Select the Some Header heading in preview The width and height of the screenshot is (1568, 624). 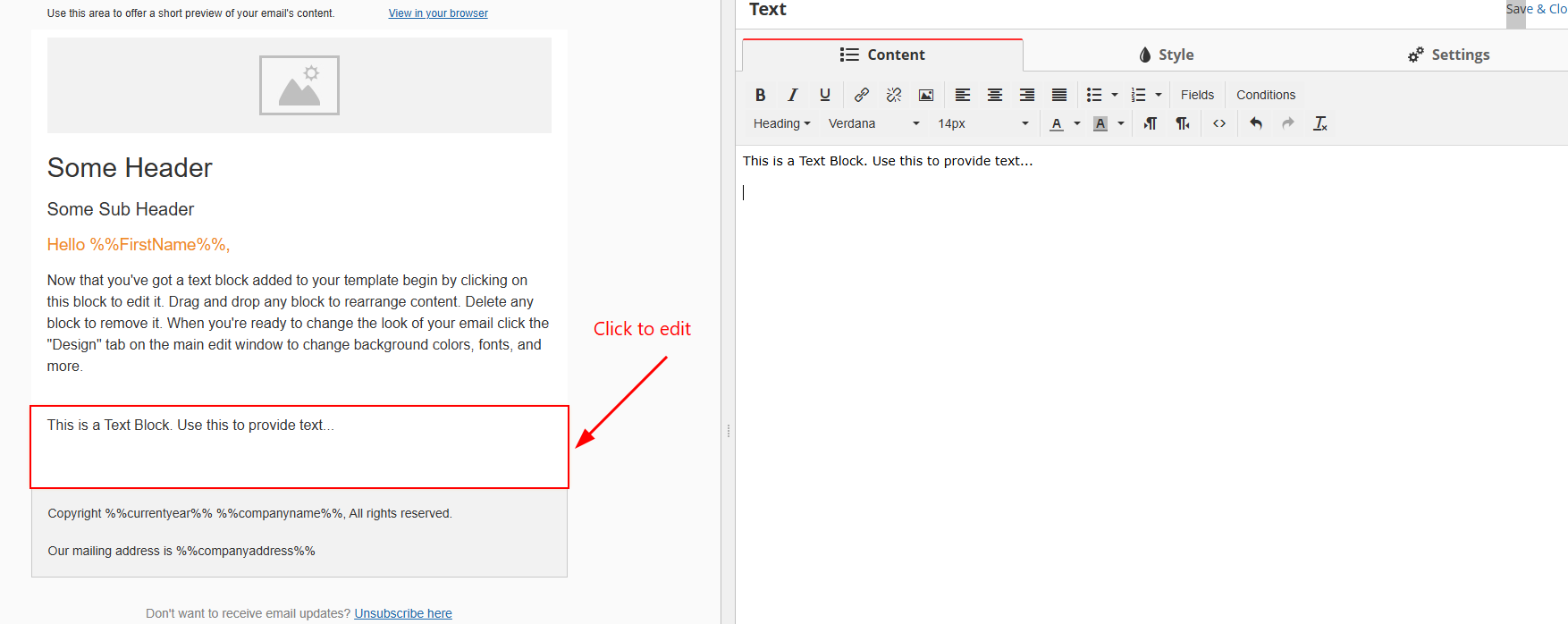(130, 168)
